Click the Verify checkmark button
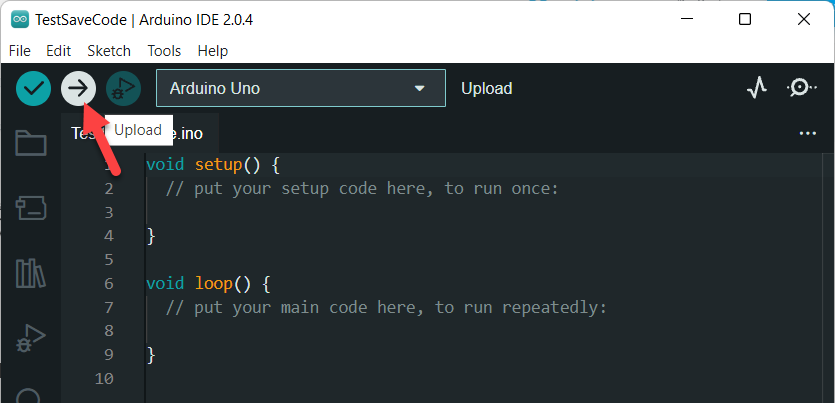835x403 pixels. tap(33, 88)
